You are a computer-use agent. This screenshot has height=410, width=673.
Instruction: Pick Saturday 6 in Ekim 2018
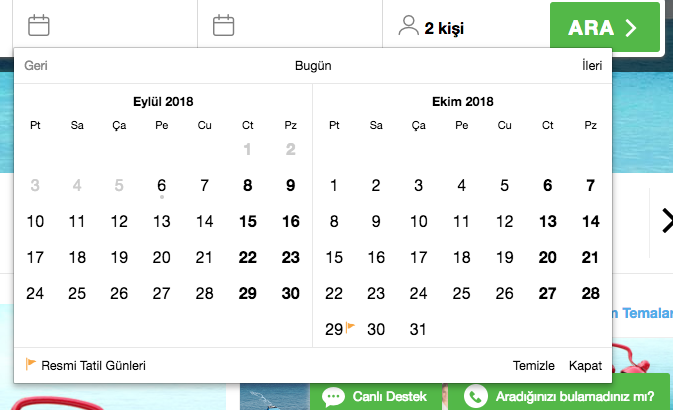tap(547, 185)
